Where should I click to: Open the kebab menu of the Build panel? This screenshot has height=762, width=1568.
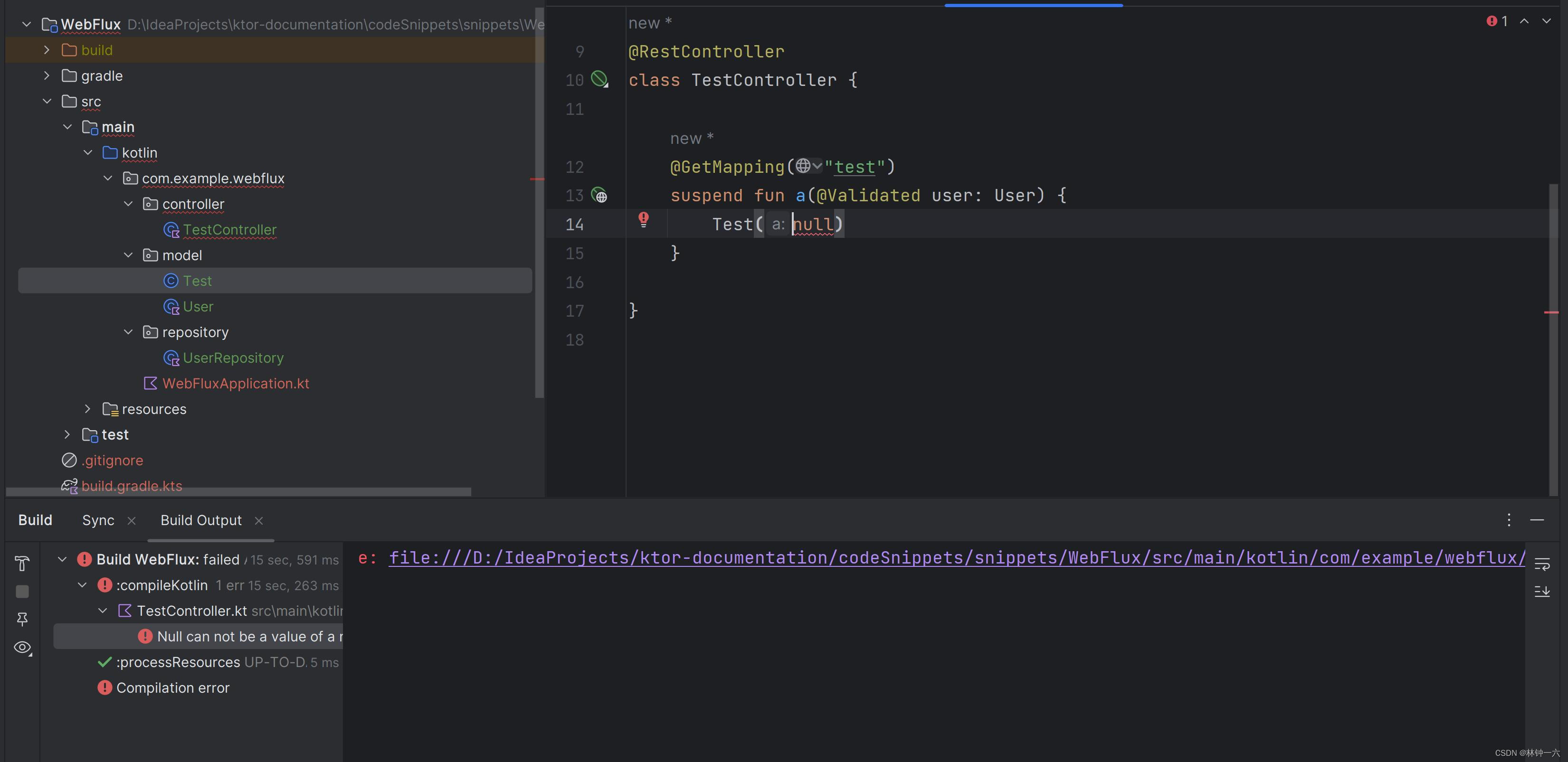pos(1509,520)
